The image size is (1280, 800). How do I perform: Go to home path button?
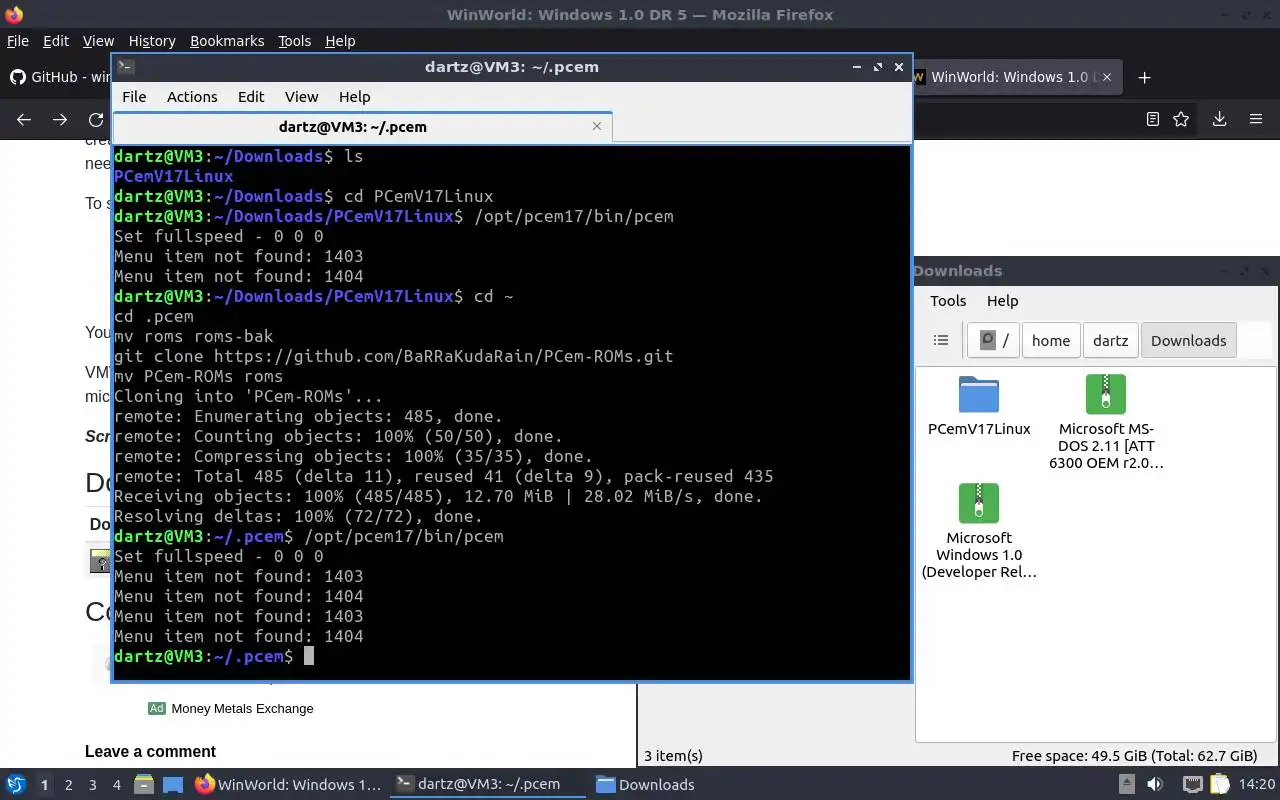pos(1051,340)
